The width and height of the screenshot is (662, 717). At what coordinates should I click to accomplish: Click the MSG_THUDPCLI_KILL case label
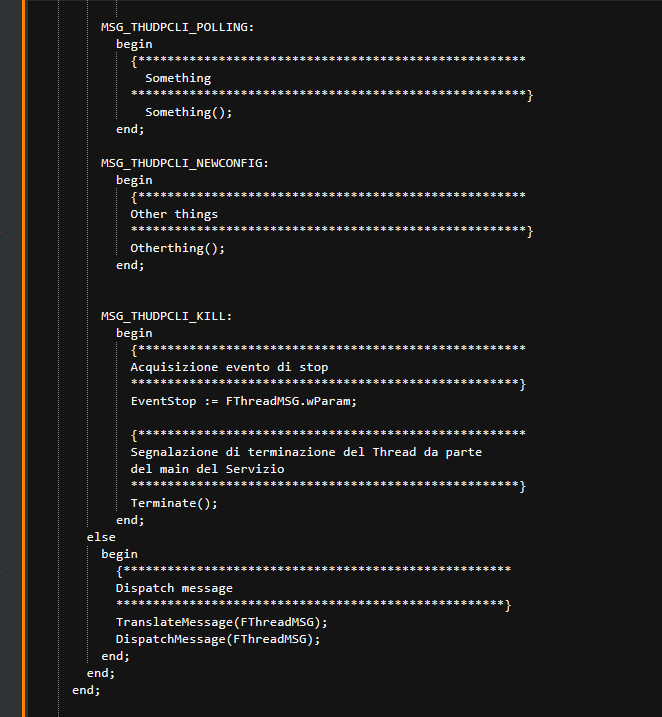click(166, 316)
